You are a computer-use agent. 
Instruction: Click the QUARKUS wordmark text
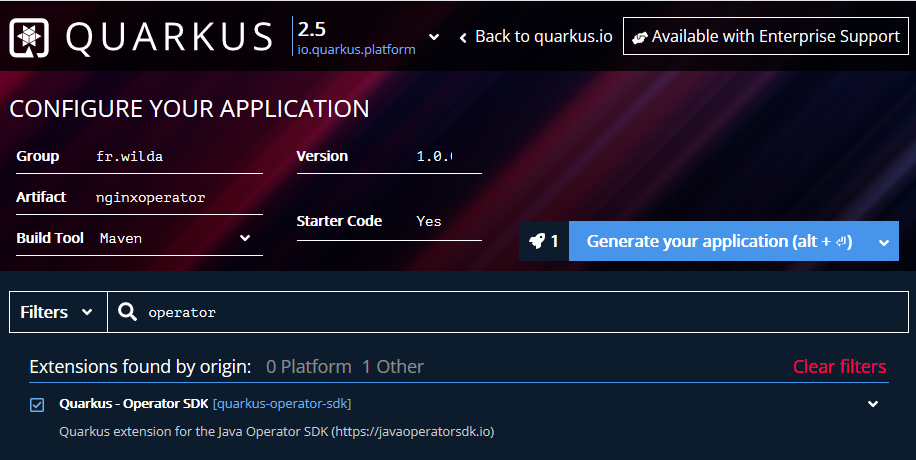169,37
